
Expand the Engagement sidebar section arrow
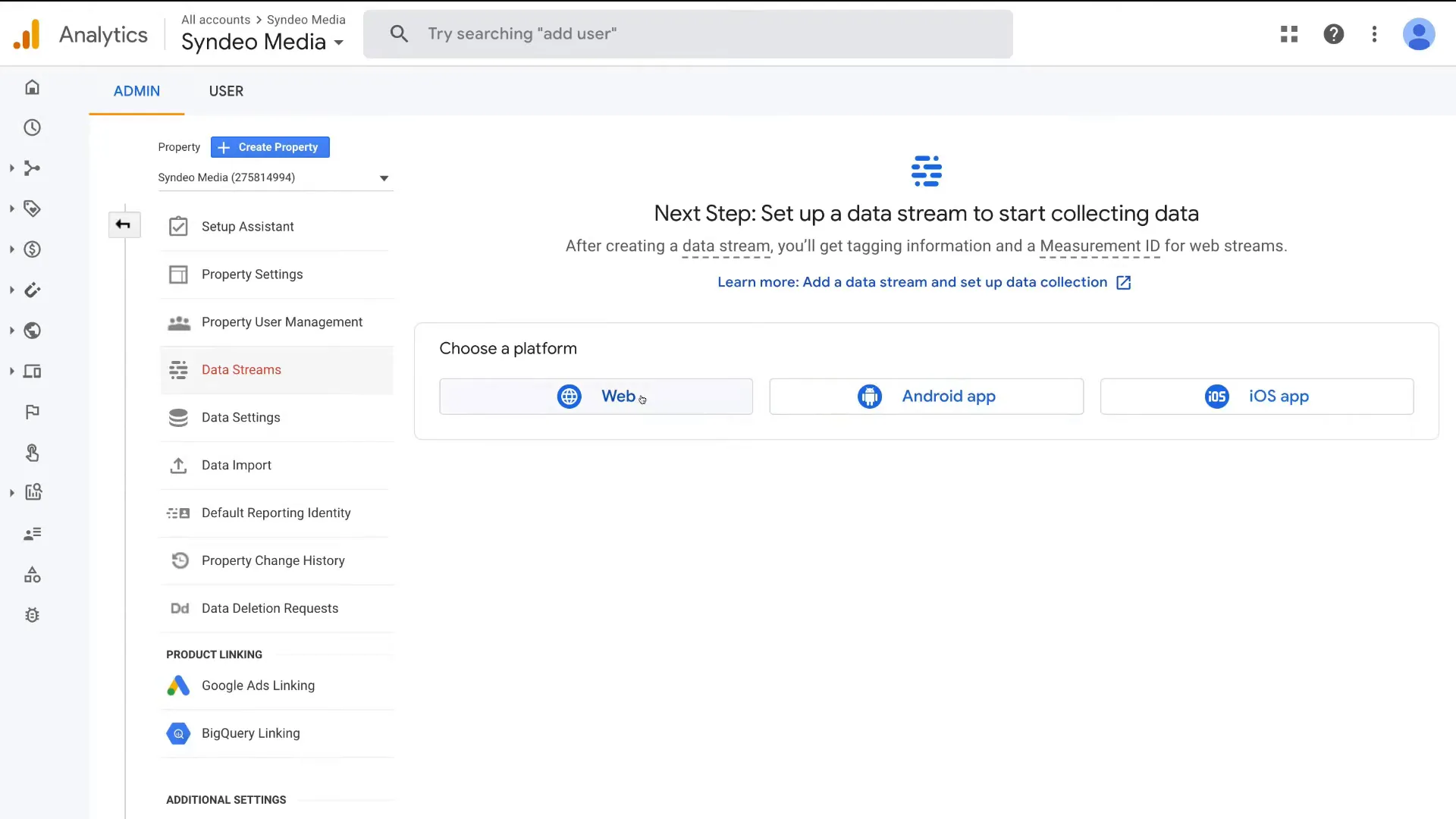point(11,209)
